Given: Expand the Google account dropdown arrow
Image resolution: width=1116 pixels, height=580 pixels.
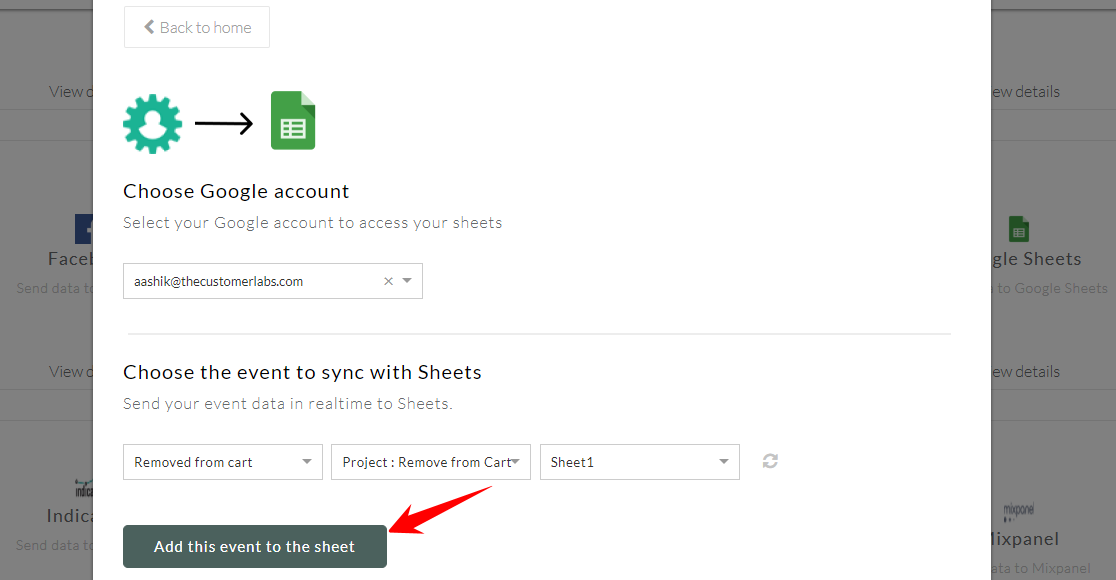Looking at the screenshot, I should click(x=407, y=280).
